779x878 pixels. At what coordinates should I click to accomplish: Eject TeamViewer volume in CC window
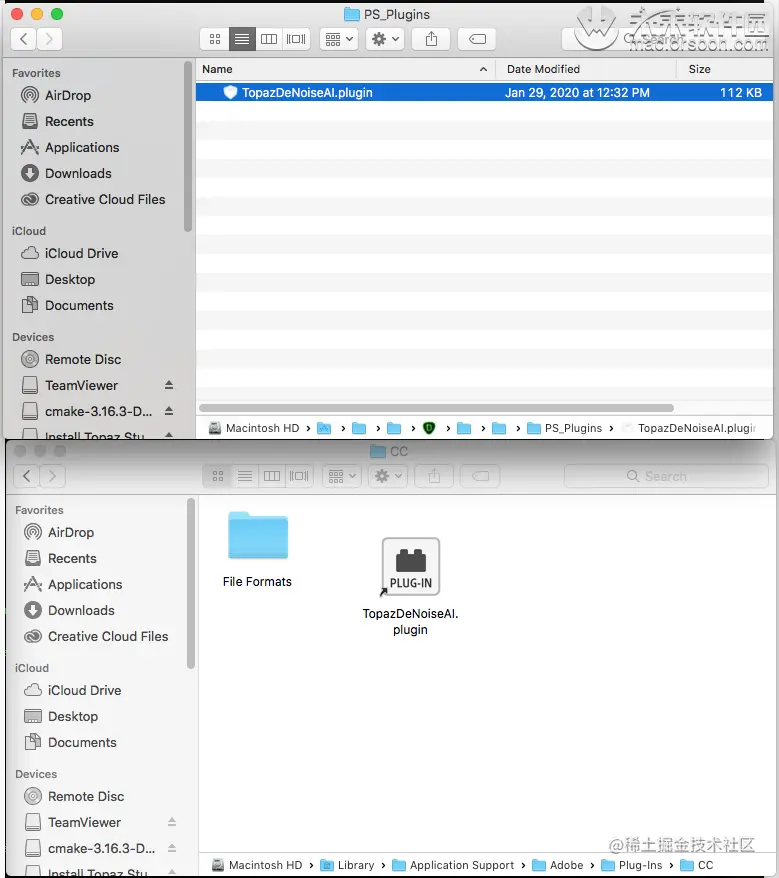coord(172,822)
